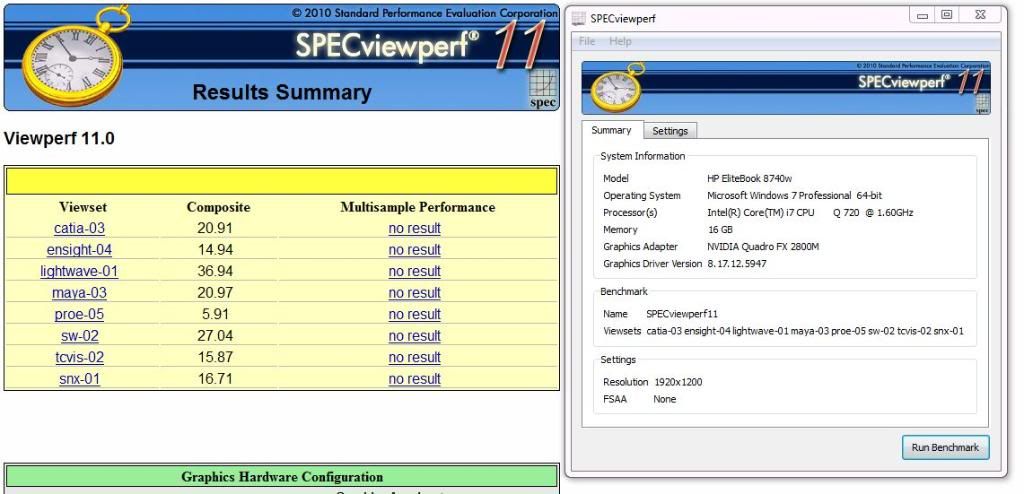Open the File menu
Screen dimensions: 1024x494
coord(587,41)
